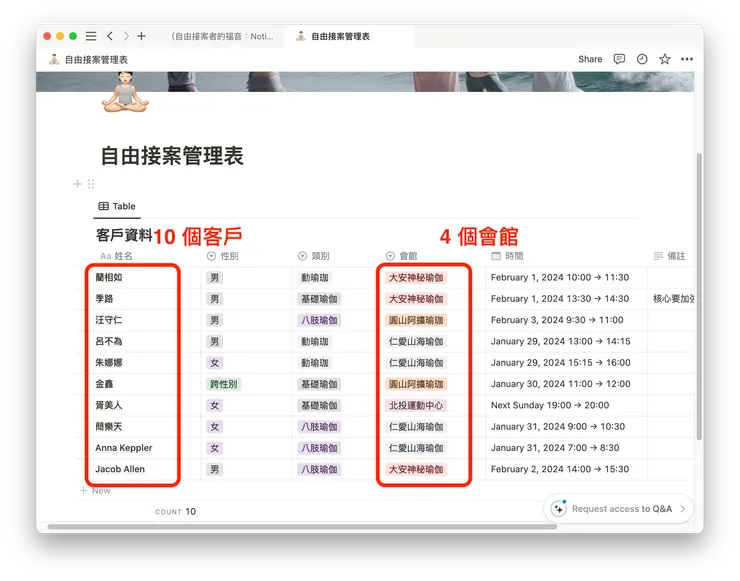
Task: Add a New row to the table
Action: click(96, 490)
